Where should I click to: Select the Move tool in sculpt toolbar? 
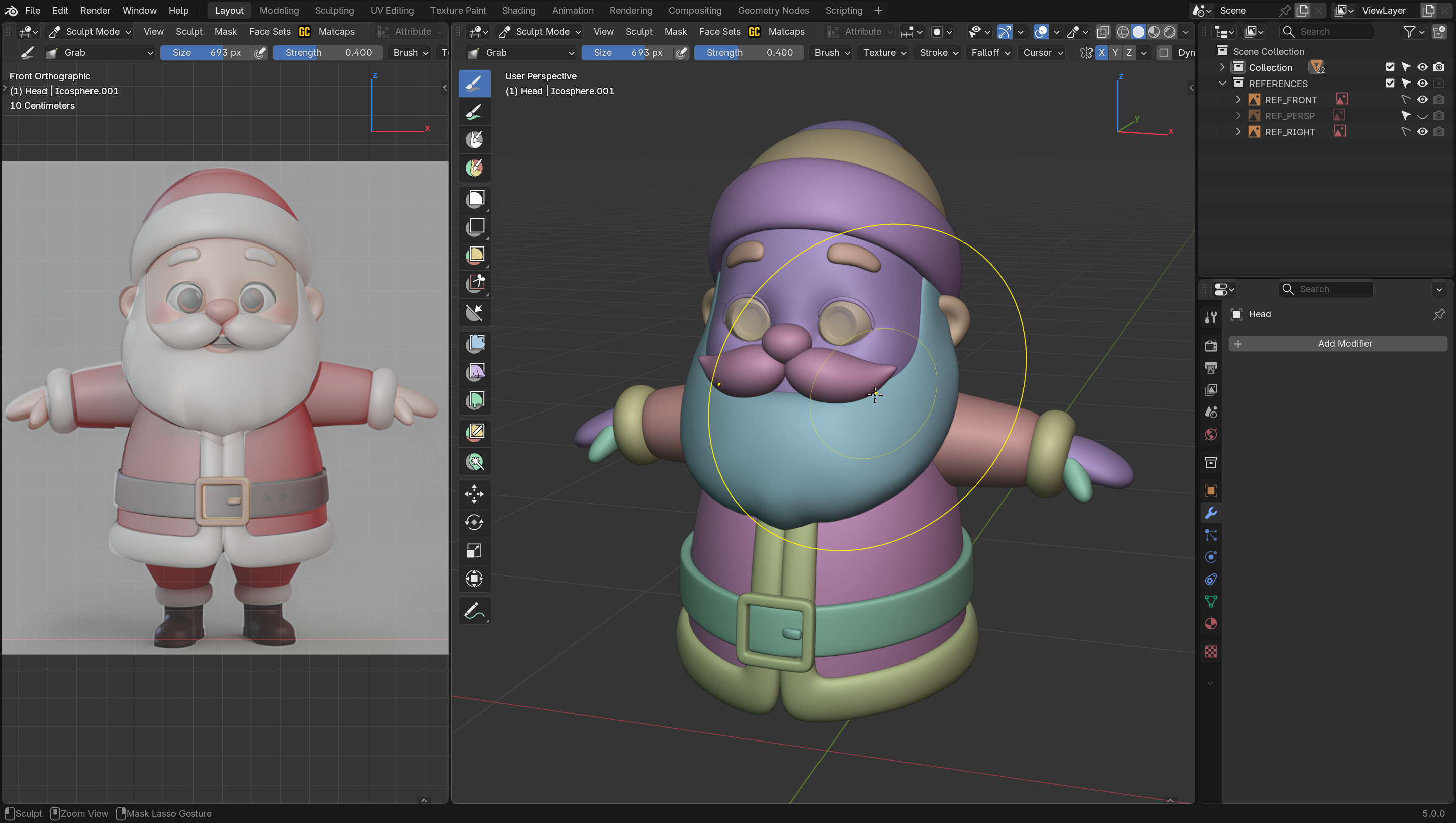click(474, 493)
